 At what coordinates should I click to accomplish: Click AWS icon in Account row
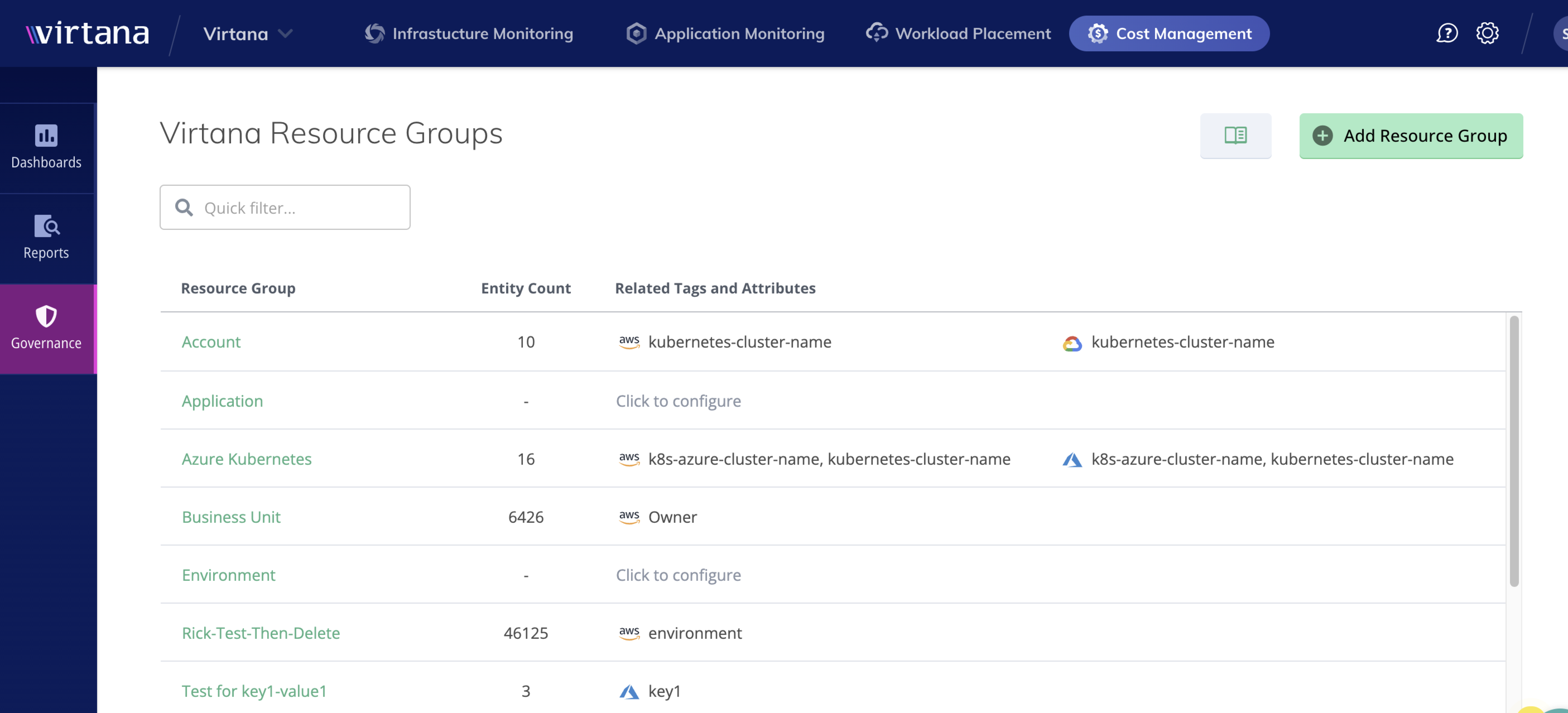click(x=629, y=342)
